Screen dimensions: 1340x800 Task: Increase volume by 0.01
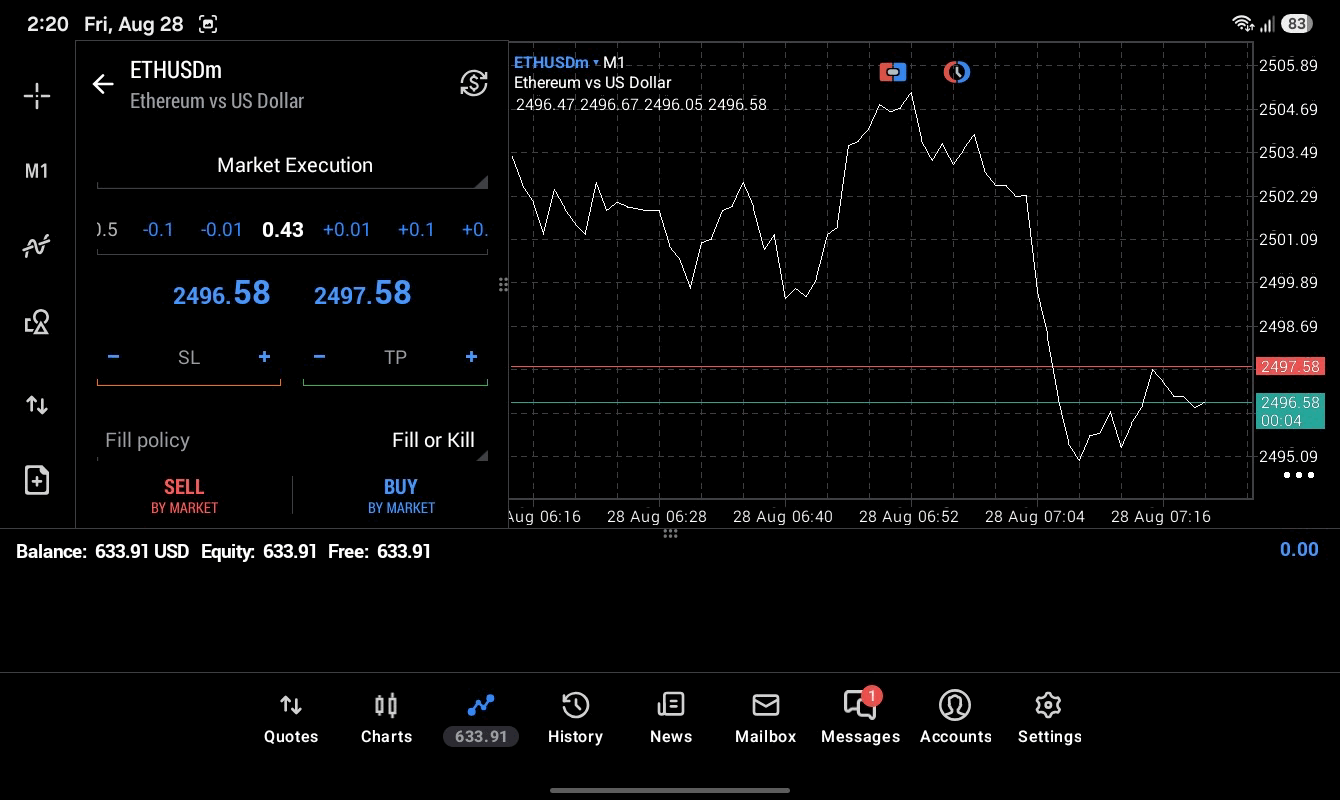[x=347, y=230]
